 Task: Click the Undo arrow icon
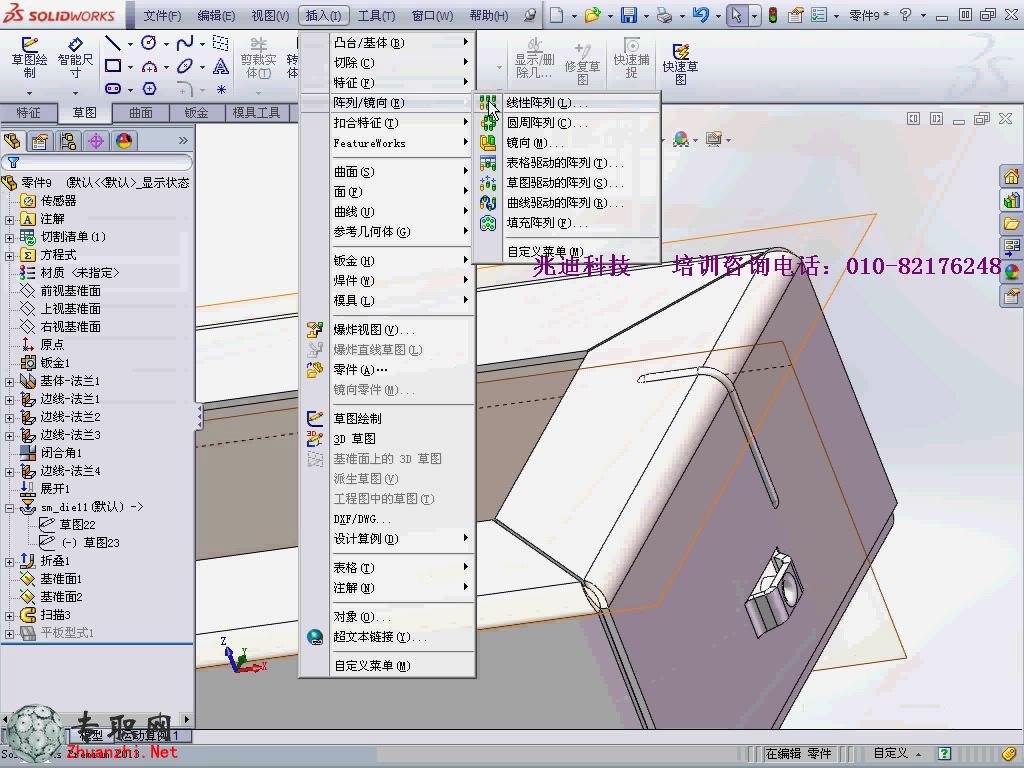pyautogui.click(x=701, y=15)
